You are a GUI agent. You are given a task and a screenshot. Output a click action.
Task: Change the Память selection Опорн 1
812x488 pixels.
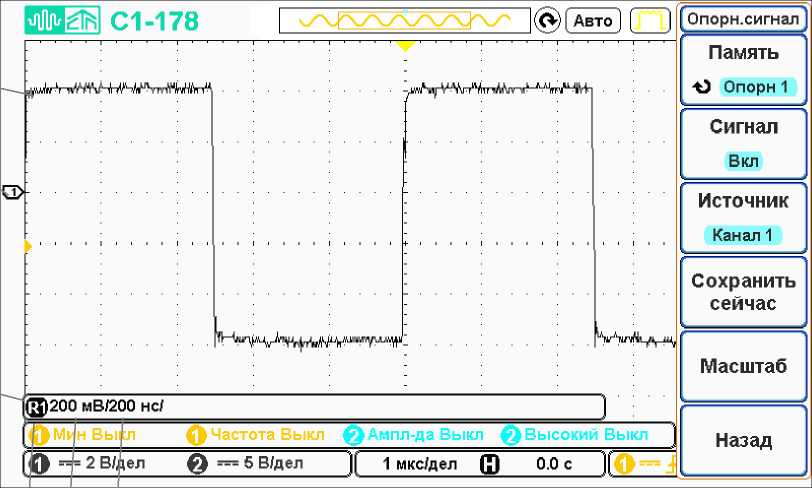click(743, 70)
